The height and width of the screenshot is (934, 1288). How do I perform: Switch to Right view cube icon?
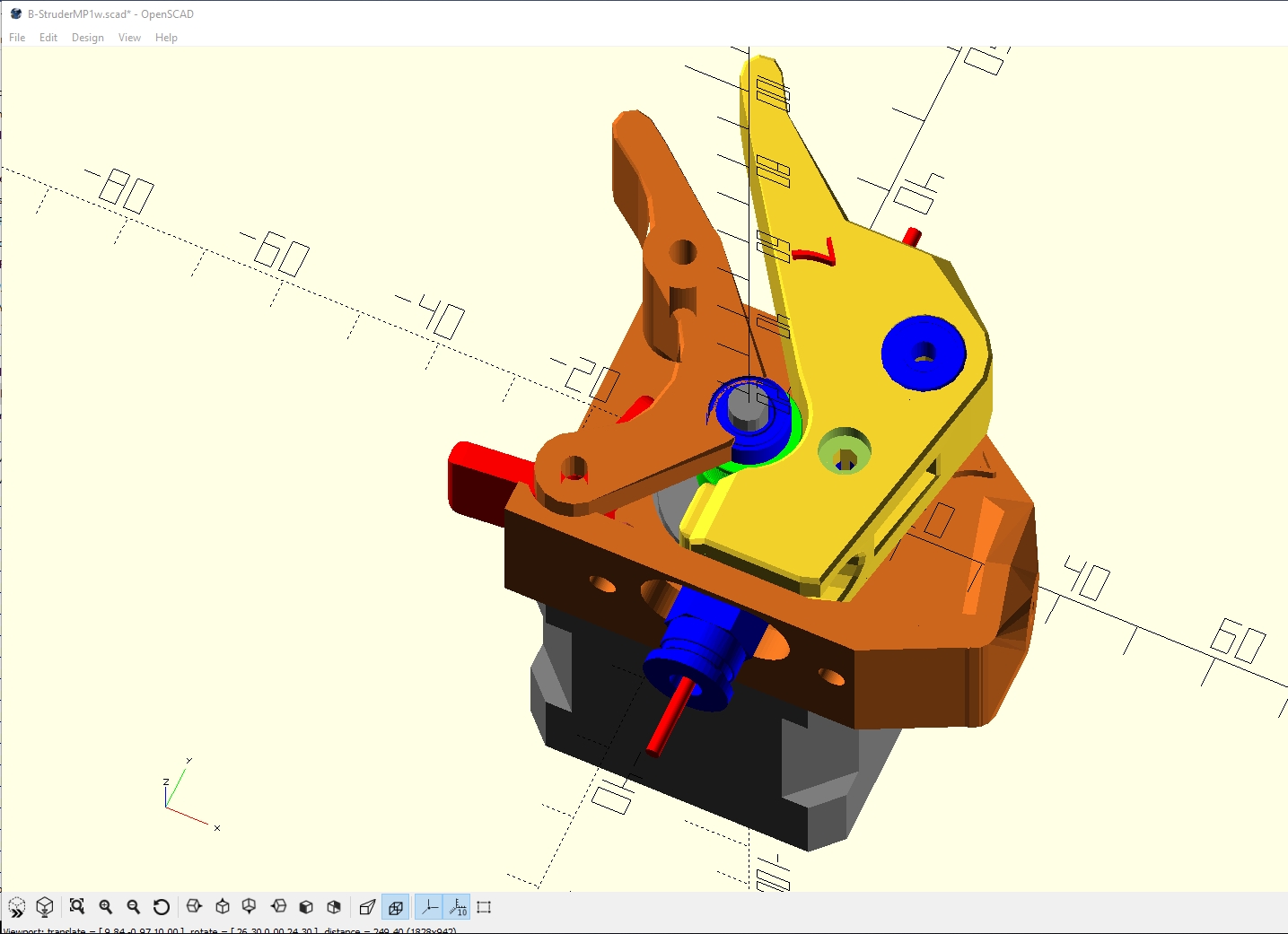194,907
